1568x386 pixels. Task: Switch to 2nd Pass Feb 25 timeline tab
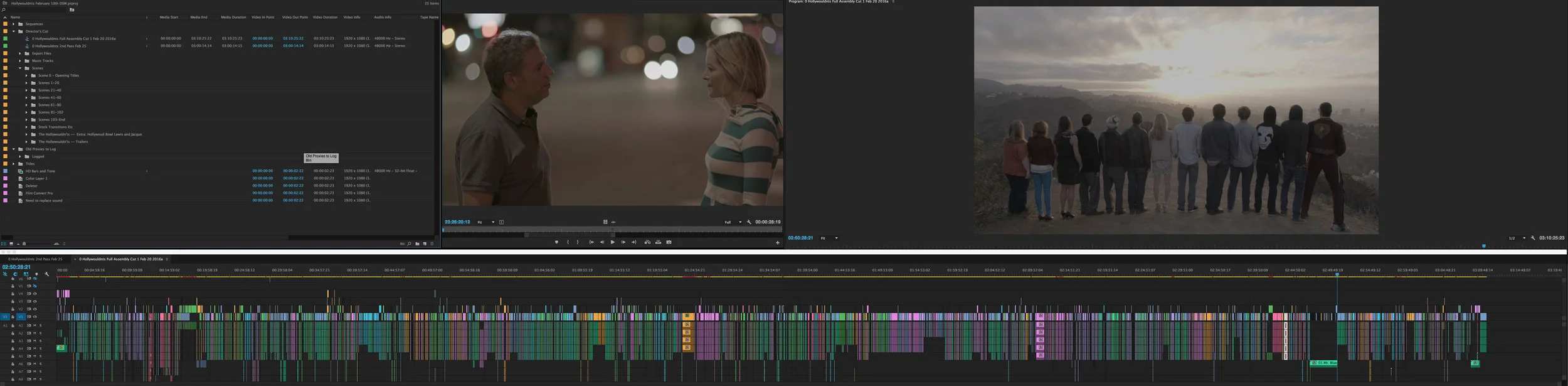pyautogui.click(x=35, y=259)
